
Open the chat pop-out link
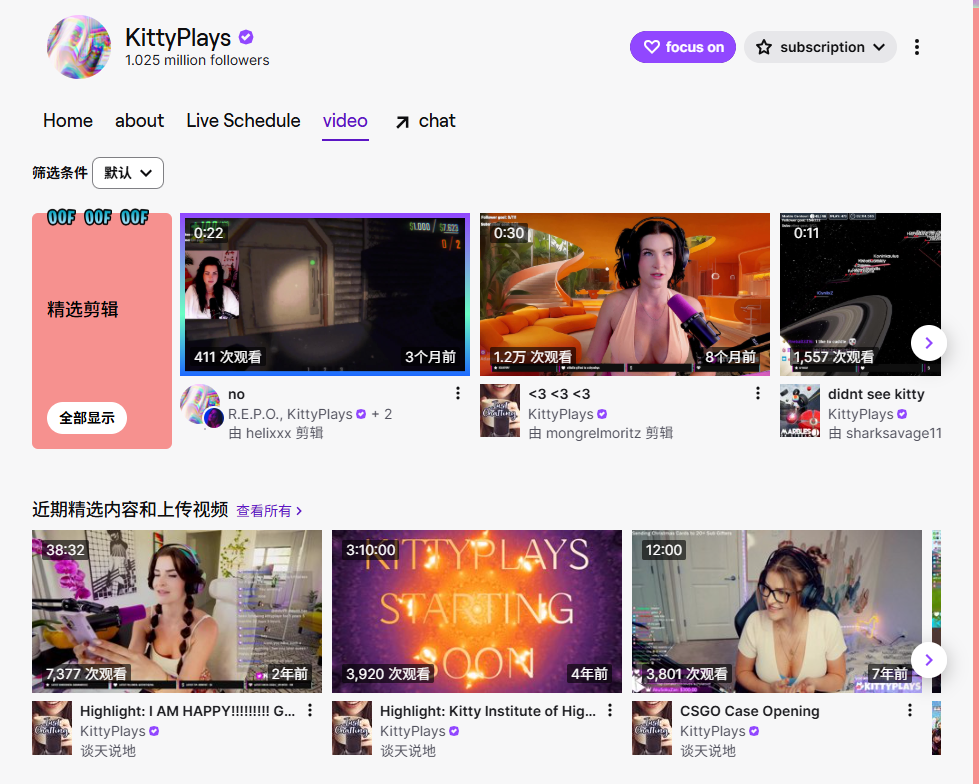tap(425, 120)
